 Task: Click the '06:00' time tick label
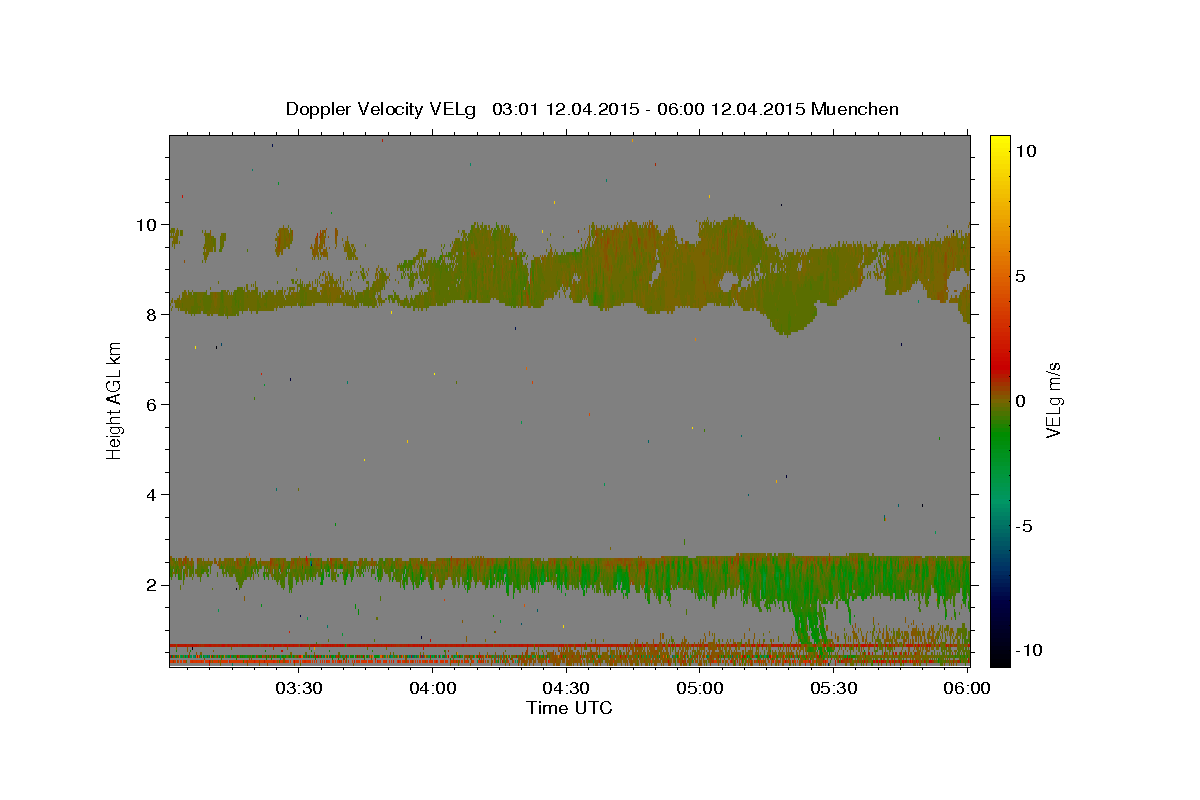[967, 688]
